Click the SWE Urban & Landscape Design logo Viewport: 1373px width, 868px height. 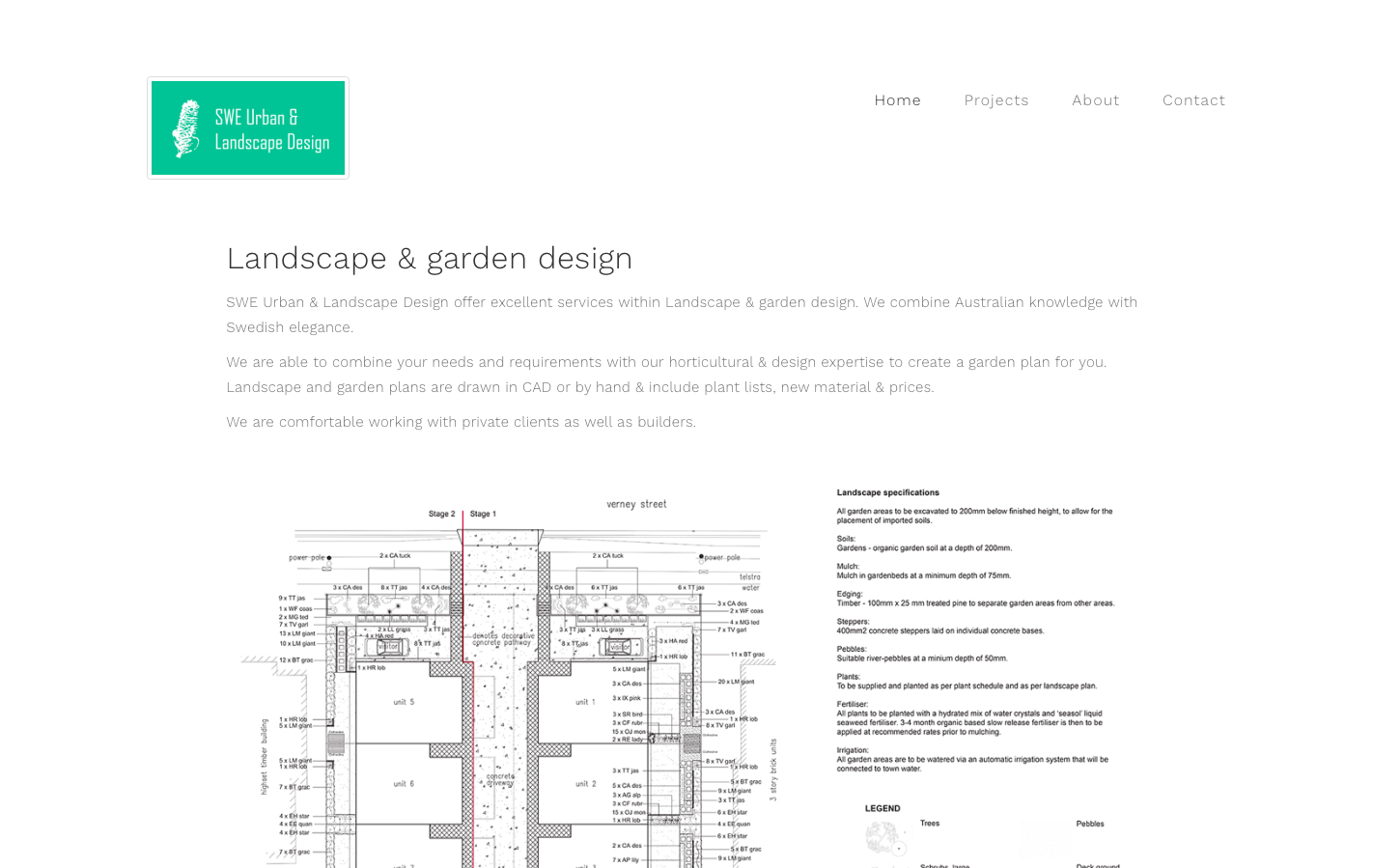248,128
